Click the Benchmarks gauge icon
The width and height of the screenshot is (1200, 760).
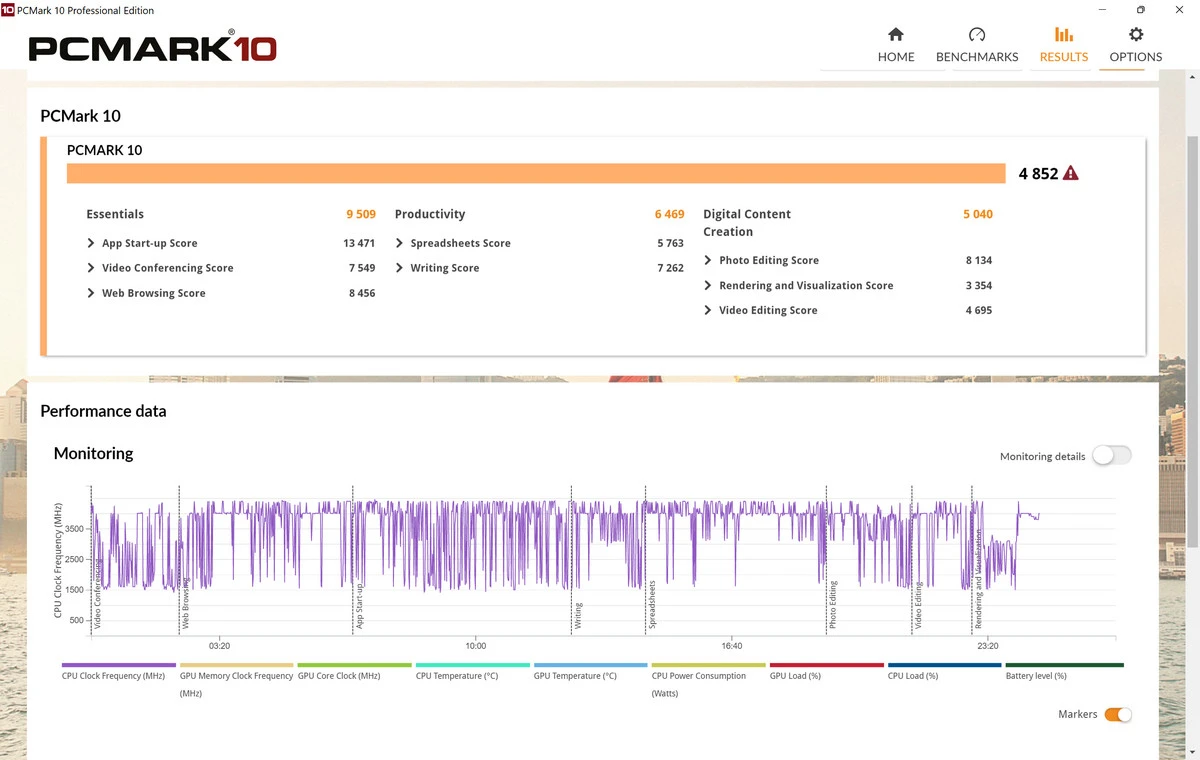(977, 35)
